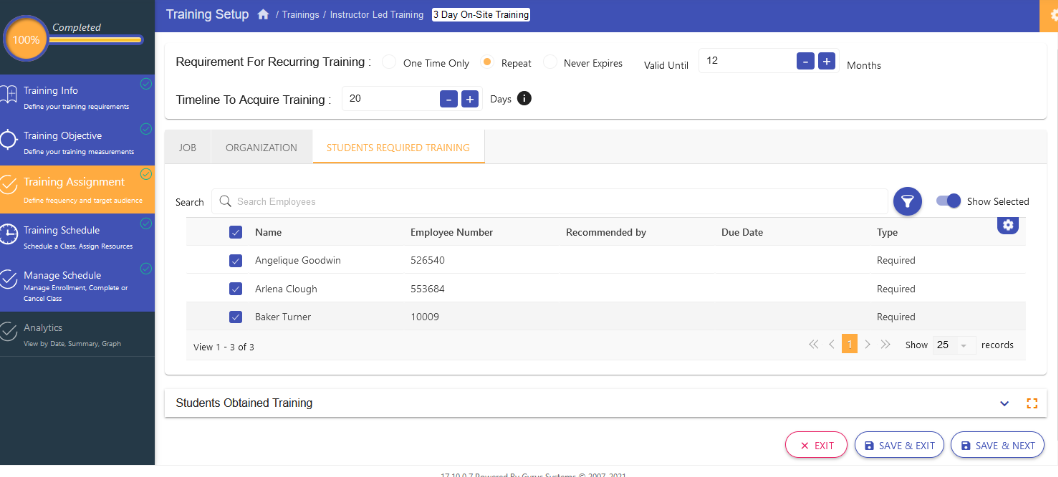Screen dimensions: 1058x477
Task: Click the completed progress bar
Action: click(95, 40)
